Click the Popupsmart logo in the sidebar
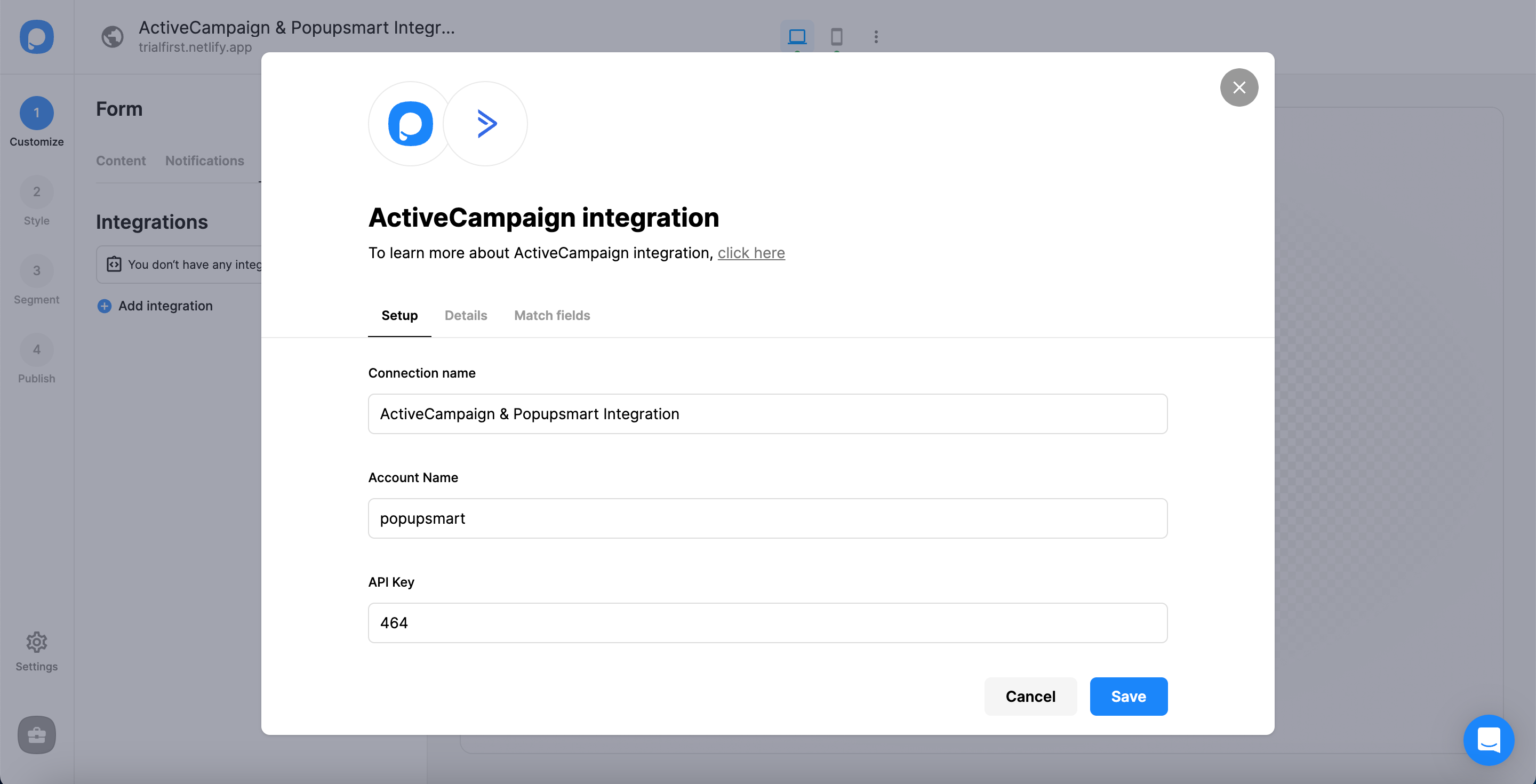This screenshot has width=1536, height=784. point(36,37)
